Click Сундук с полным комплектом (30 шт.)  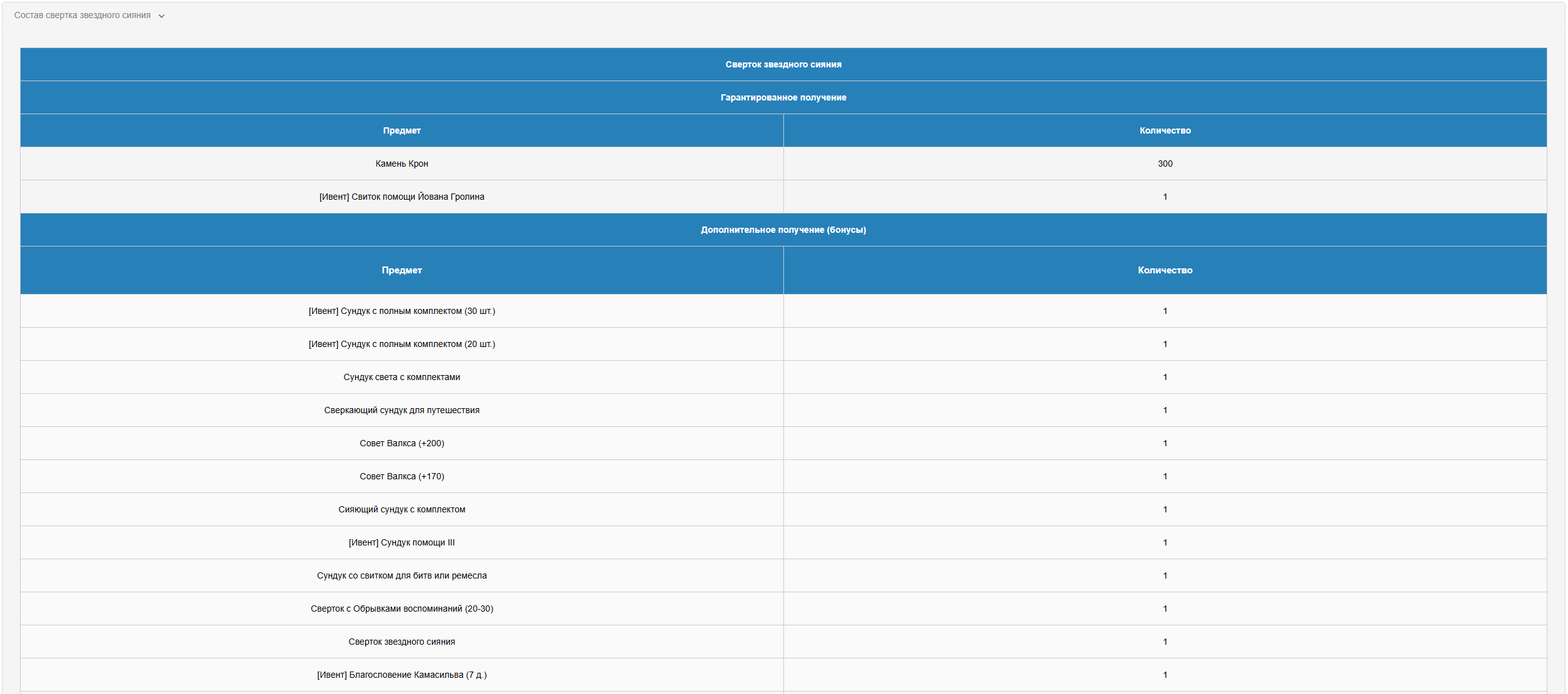pyautogui.click(x=401, y=311)
